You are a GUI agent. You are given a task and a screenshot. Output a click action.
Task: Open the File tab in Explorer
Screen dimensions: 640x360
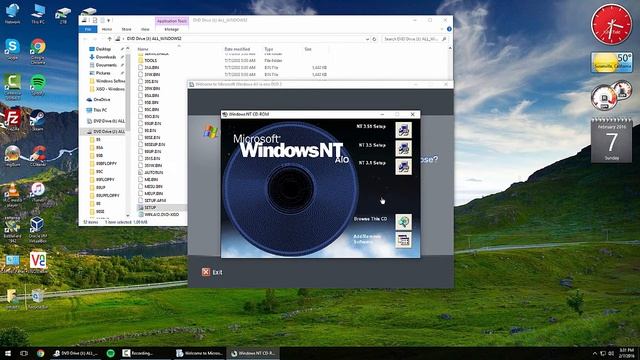point(88,29)
